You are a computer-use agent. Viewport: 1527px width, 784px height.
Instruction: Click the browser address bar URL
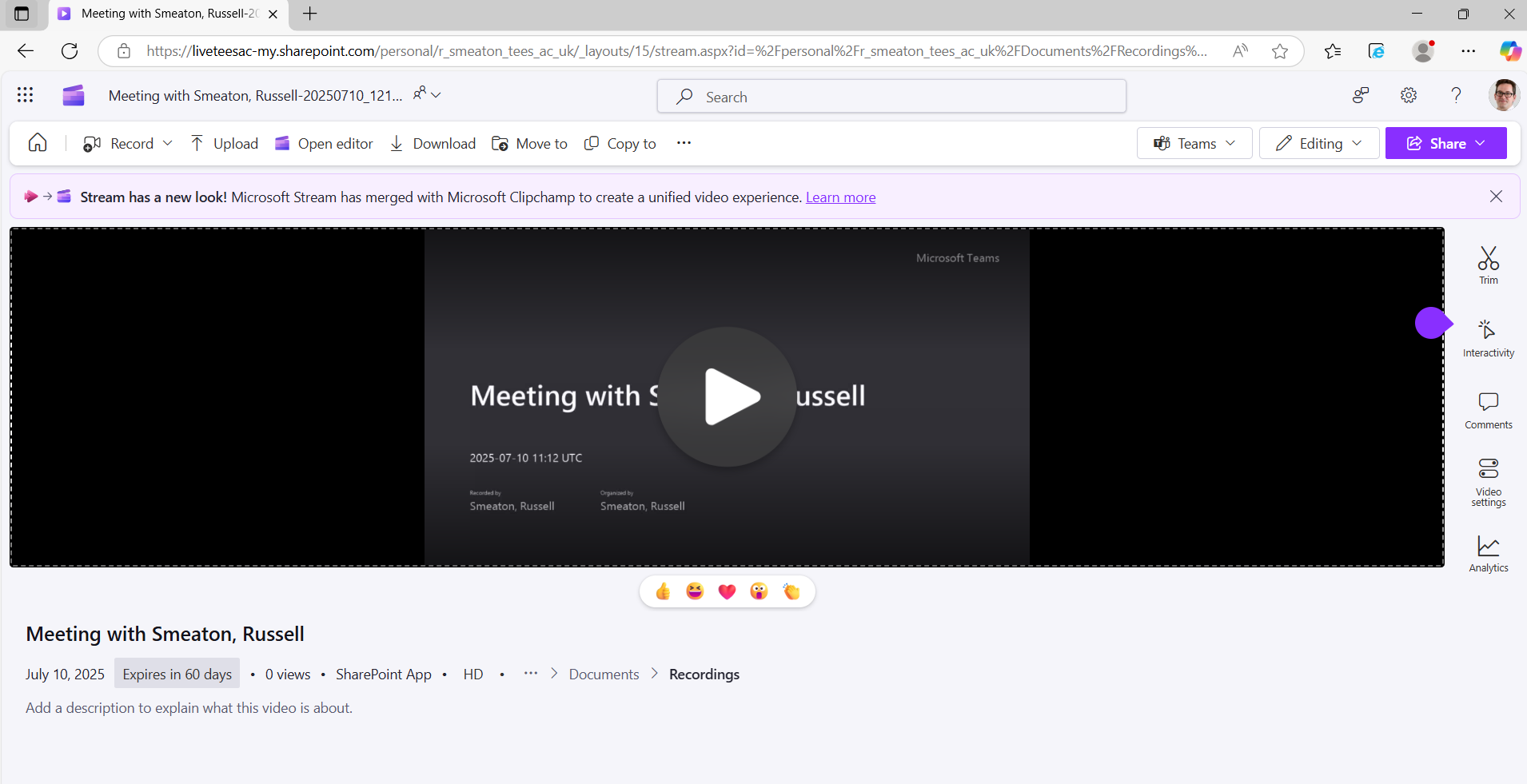click(676, 51)
